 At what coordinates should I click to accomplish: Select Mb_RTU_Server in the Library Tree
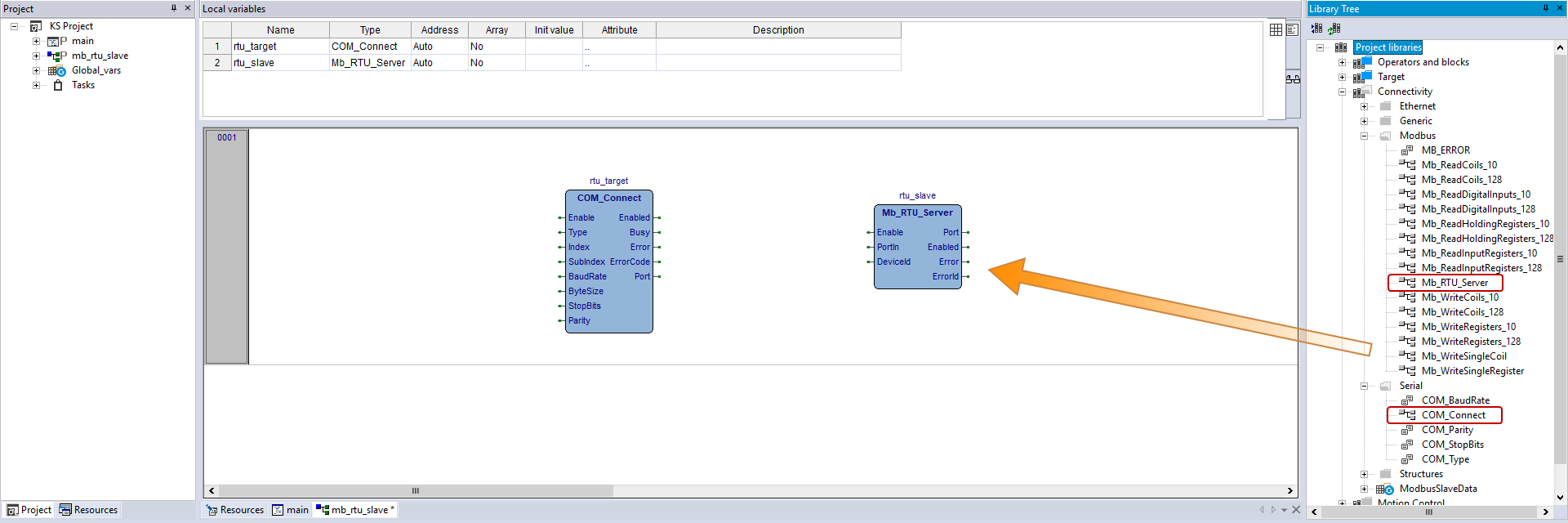[1454, 283]
